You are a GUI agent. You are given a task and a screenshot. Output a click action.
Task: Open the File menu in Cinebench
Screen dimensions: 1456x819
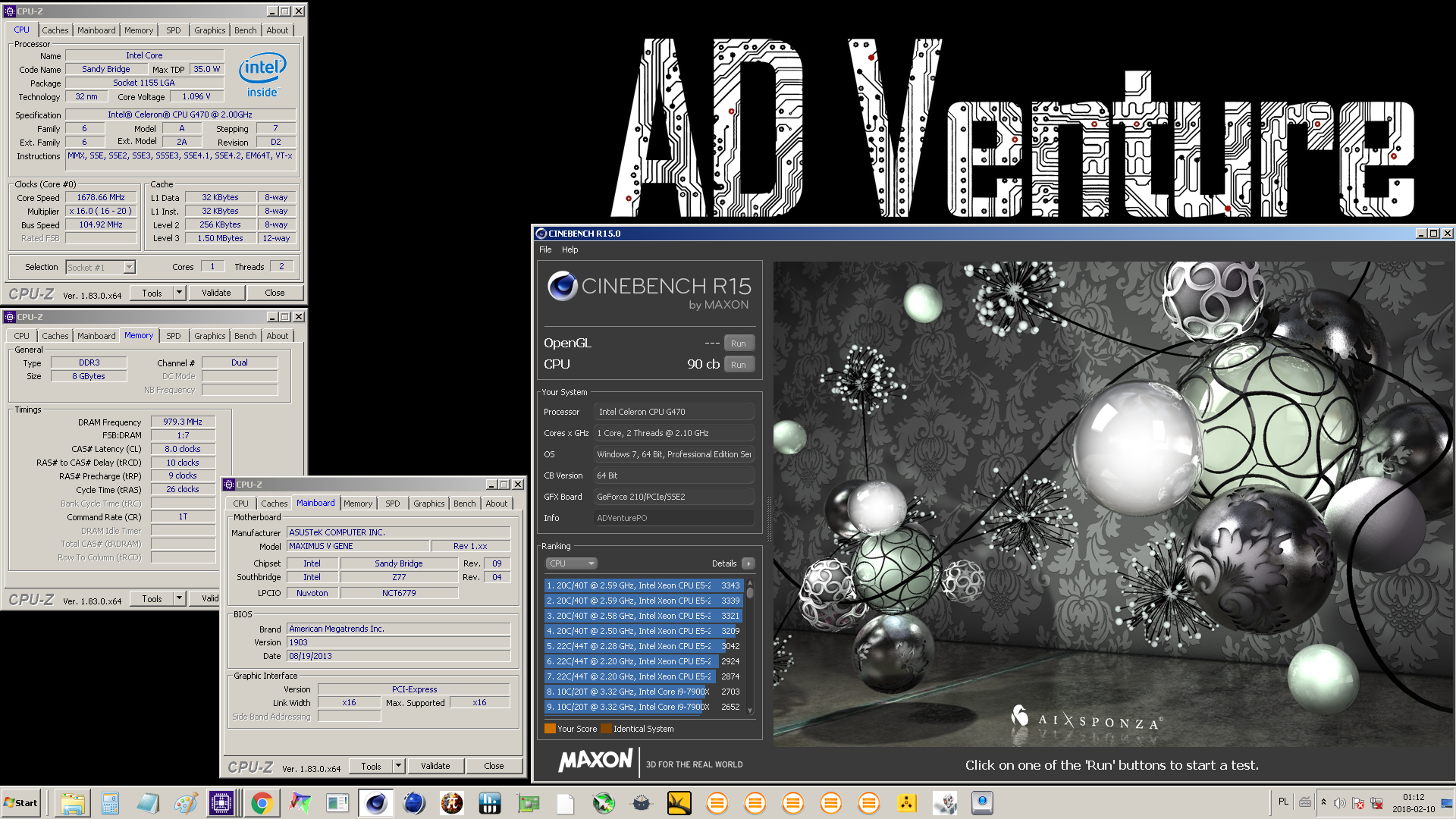coord(545,249)
